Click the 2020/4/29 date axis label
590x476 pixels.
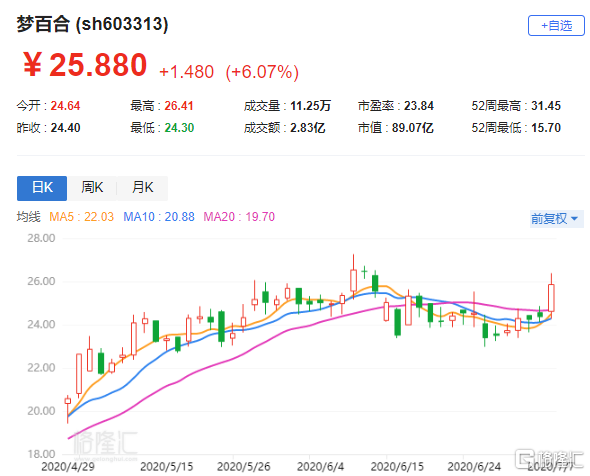68,467
